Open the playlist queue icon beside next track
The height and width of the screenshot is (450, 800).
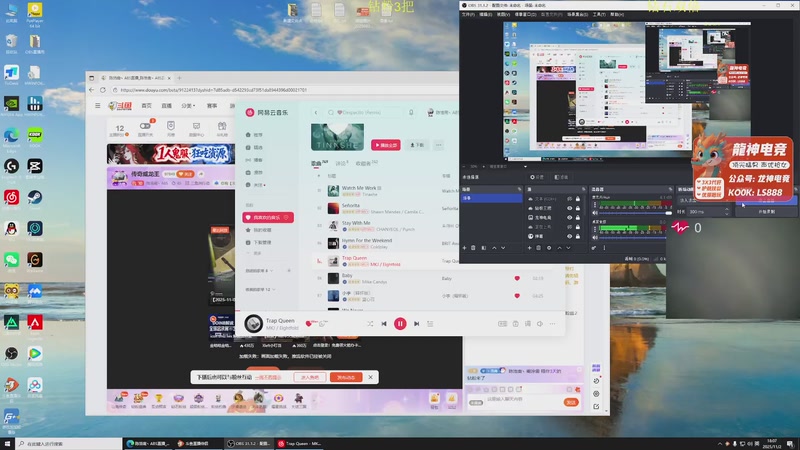[x=430, y=323]
